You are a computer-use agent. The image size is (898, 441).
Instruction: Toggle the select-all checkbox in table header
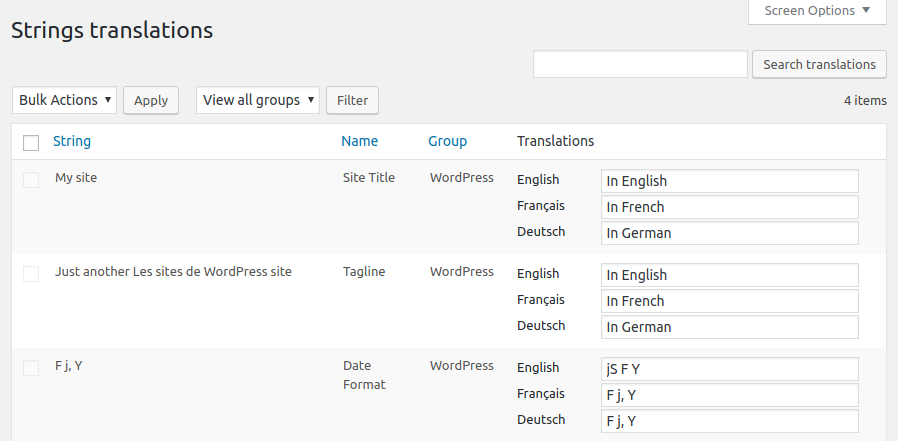click(31, 143)
